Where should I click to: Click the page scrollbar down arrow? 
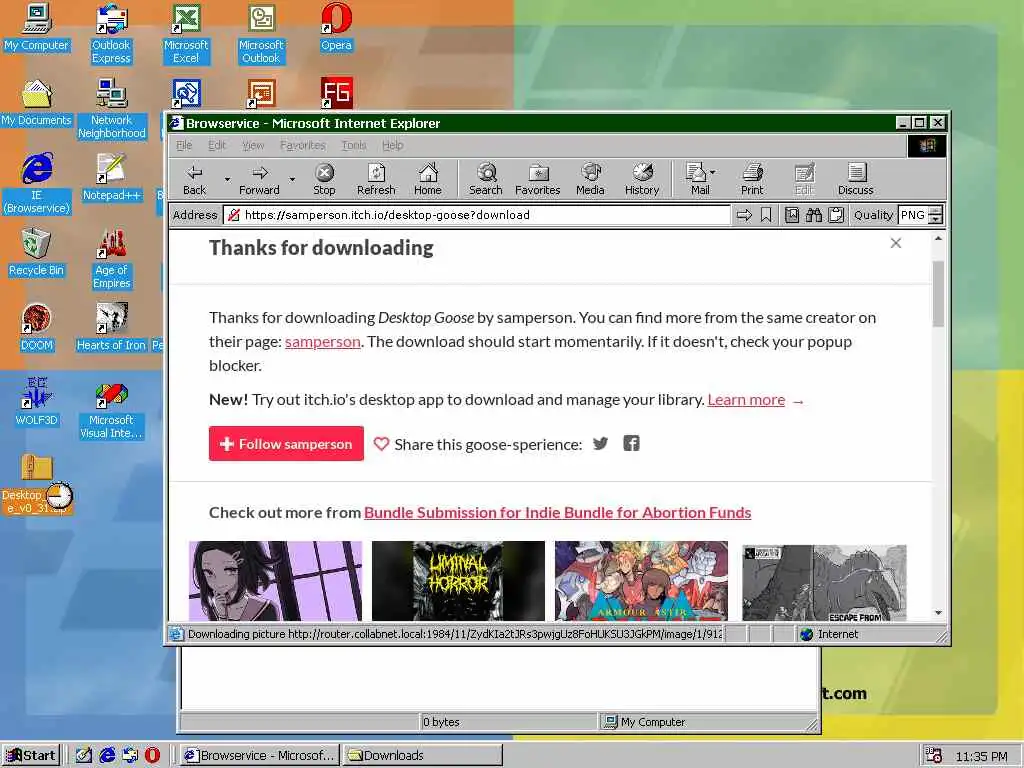[x=938, y=613]
